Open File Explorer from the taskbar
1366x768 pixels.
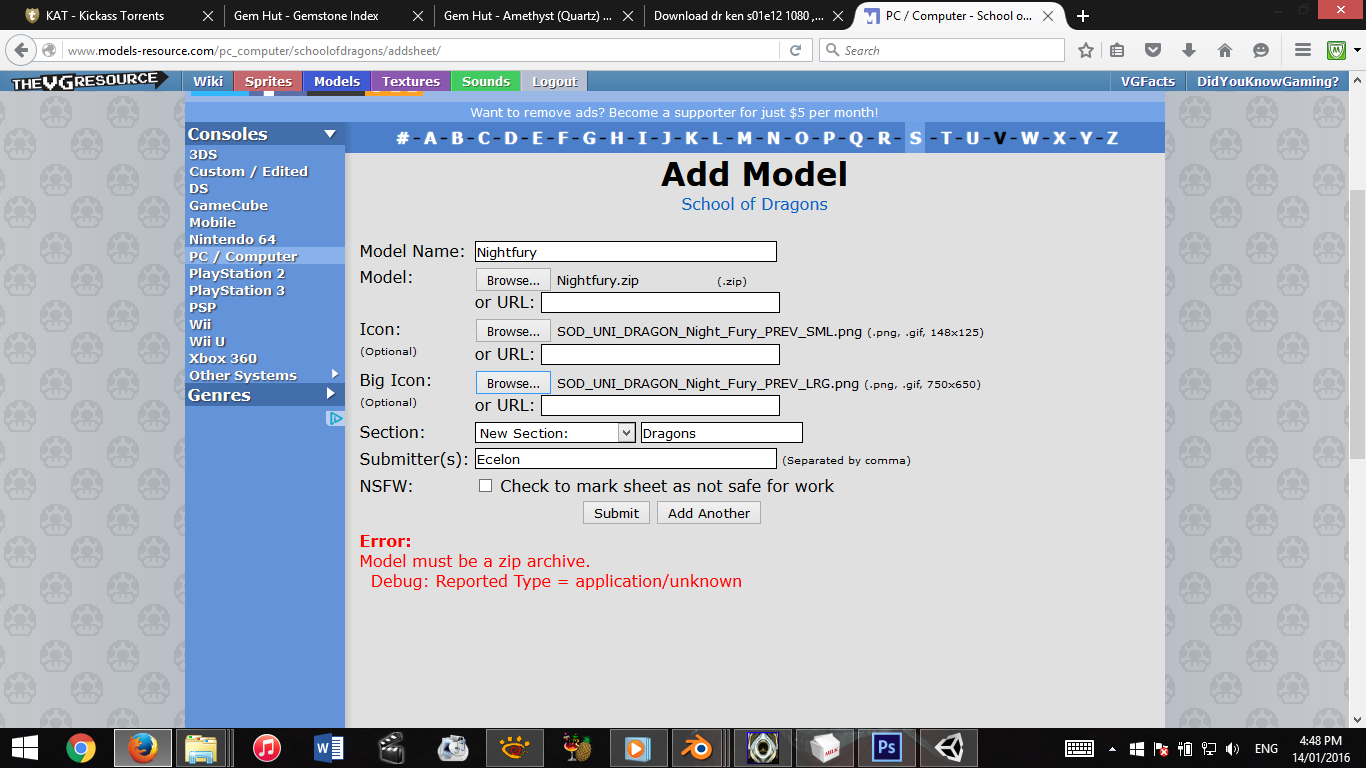tap(201, 747)
